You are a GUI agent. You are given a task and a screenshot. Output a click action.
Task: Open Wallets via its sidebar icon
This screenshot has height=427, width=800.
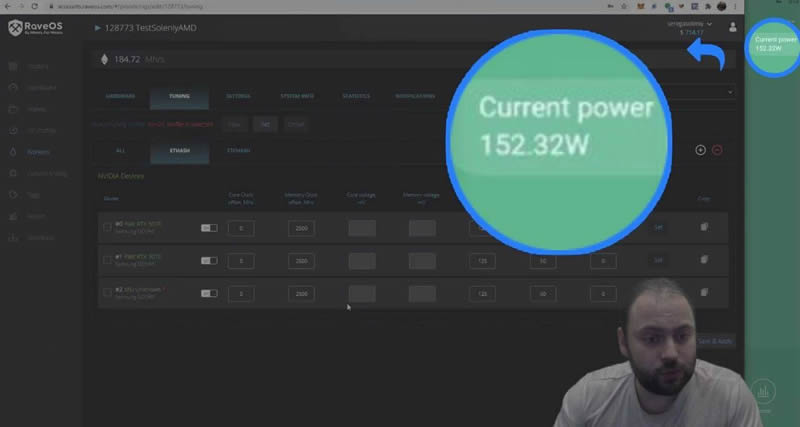point(13,109)
